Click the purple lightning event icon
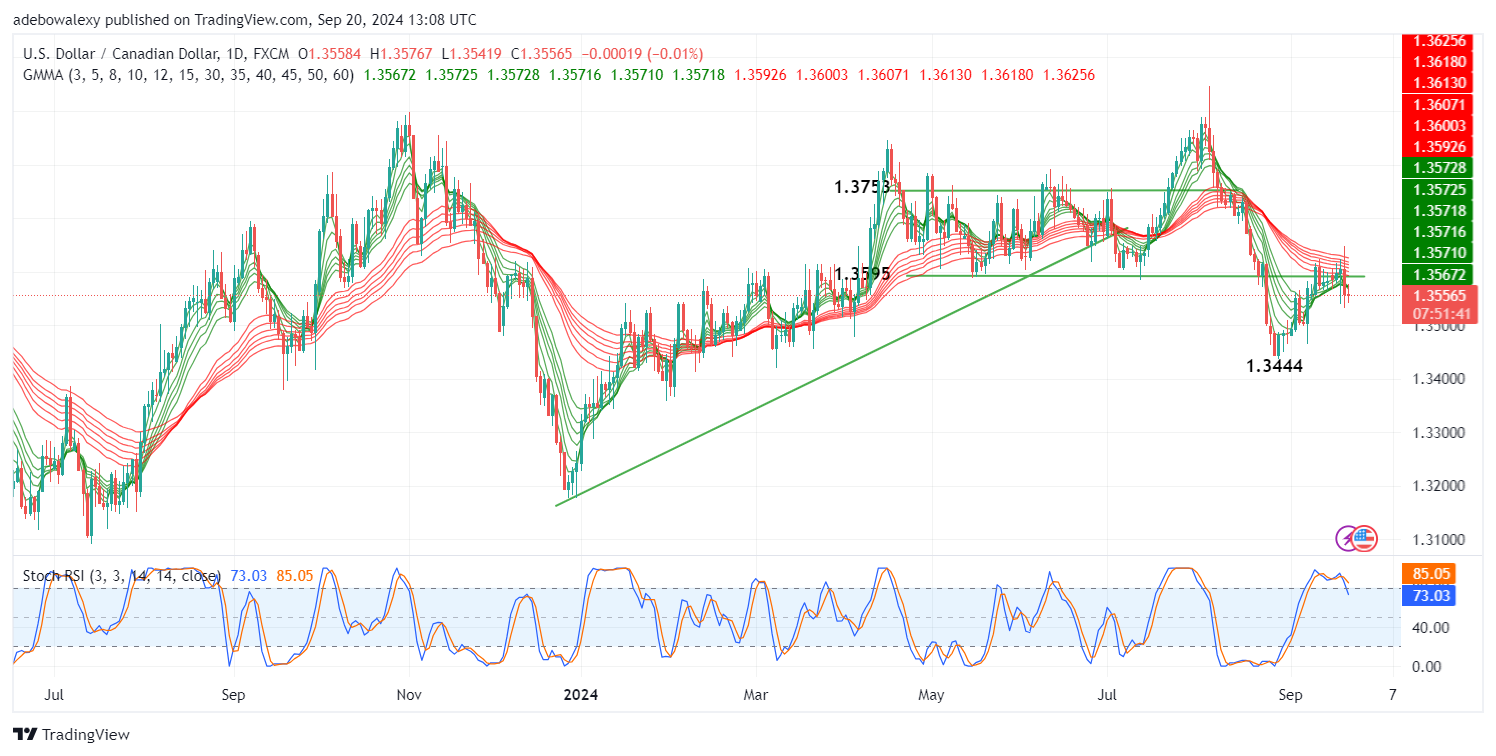The width and height of the screenshot is (1496, 756). pos(1348,538)
